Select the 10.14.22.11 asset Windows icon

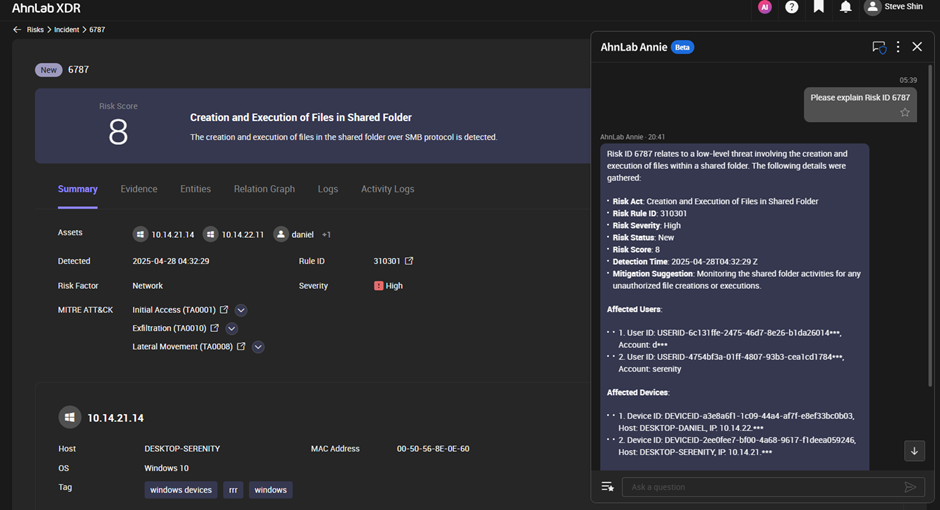click(x=210, y=234)
